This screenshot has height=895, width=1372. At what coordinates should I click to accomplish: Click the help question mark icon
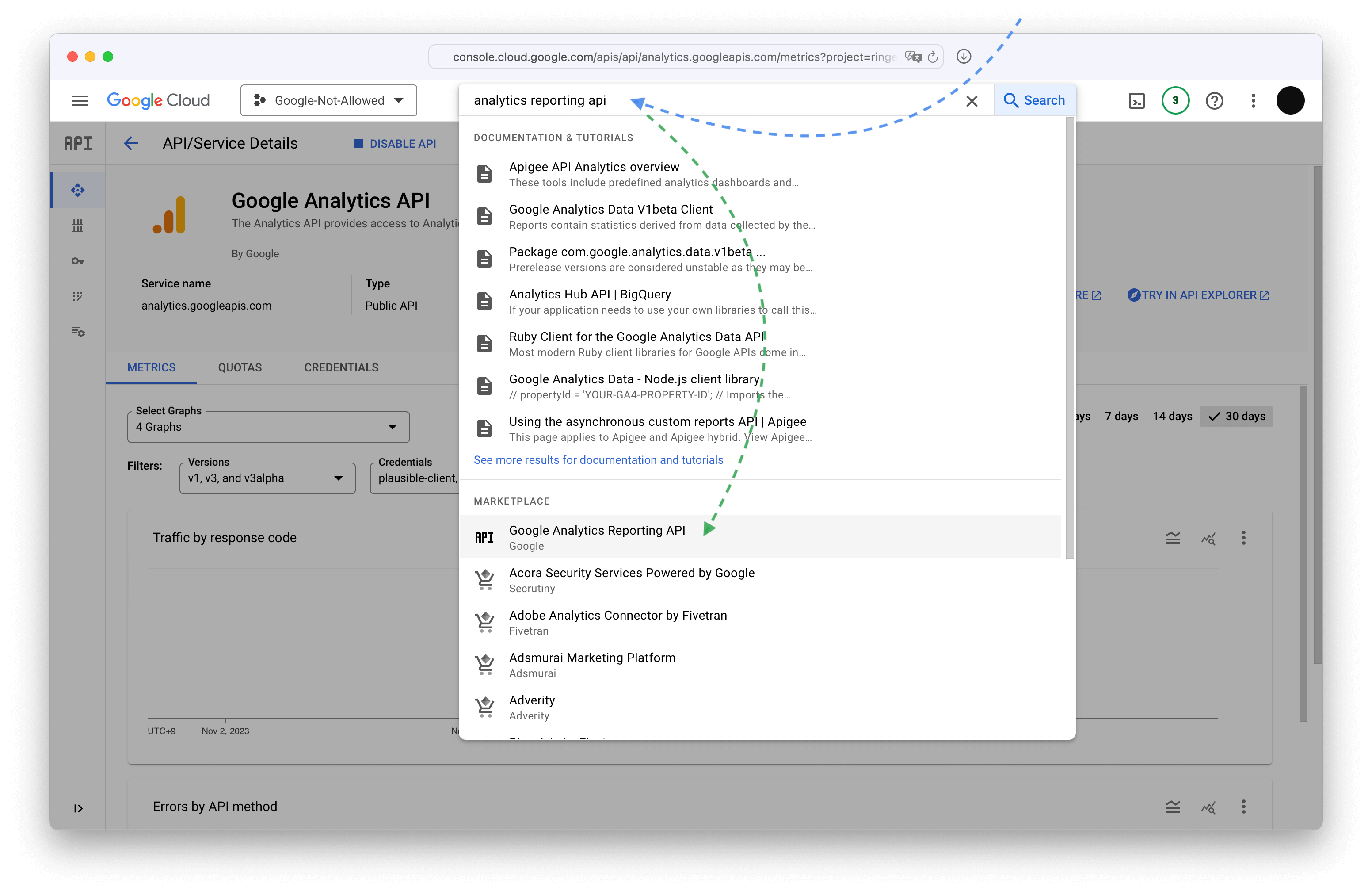[1214, 100]
